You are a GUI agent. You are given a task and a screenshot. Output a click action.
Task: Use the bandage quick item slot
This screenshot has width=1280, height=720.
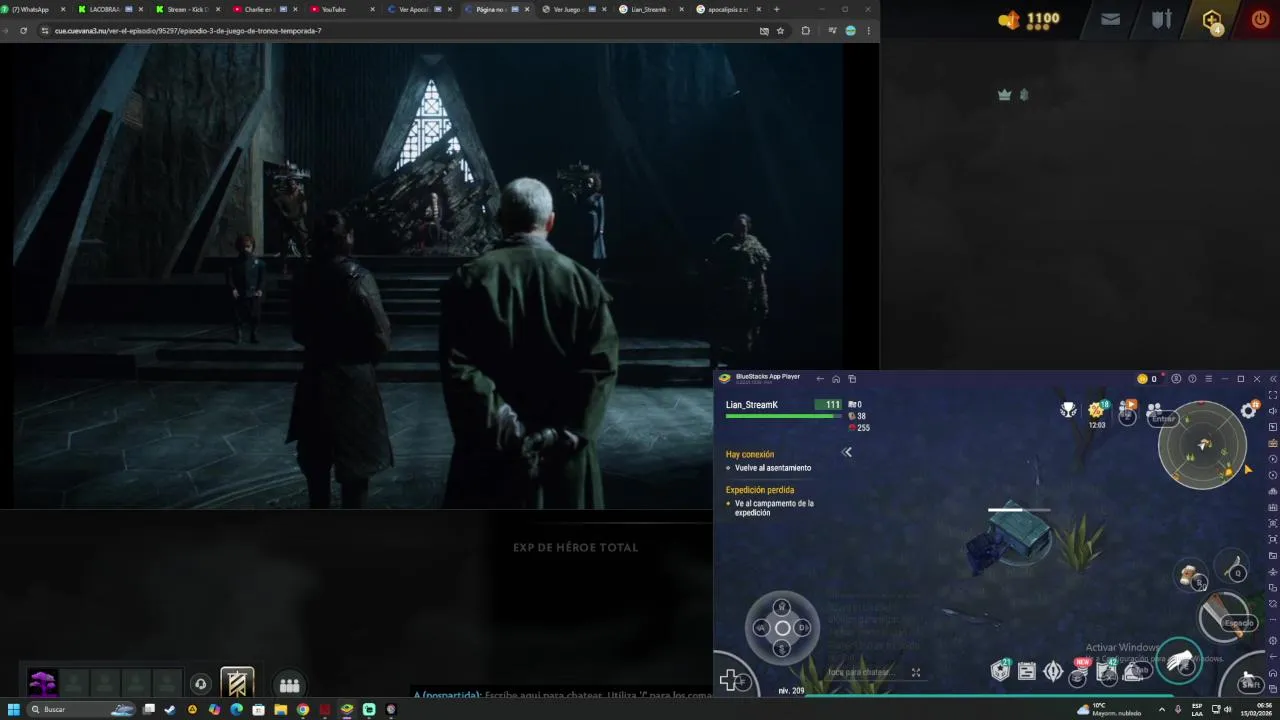point(1190,577)
